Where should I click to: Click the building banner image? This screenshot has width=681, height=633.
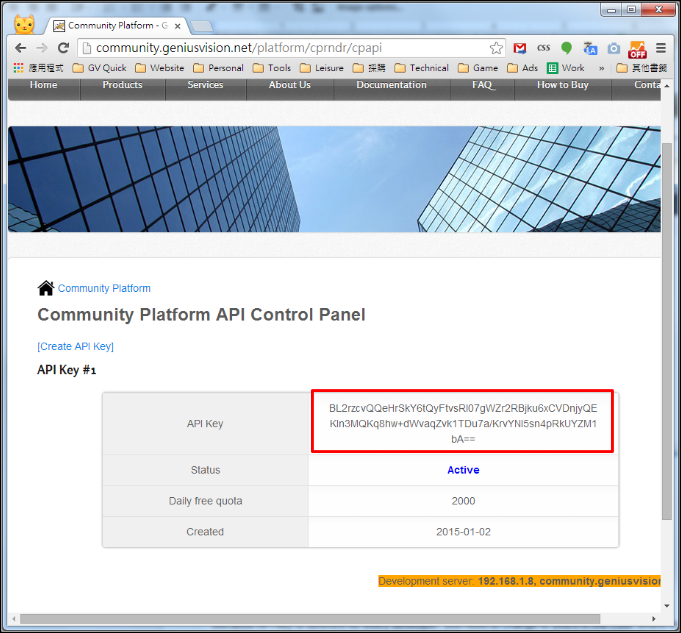point(334,179)
